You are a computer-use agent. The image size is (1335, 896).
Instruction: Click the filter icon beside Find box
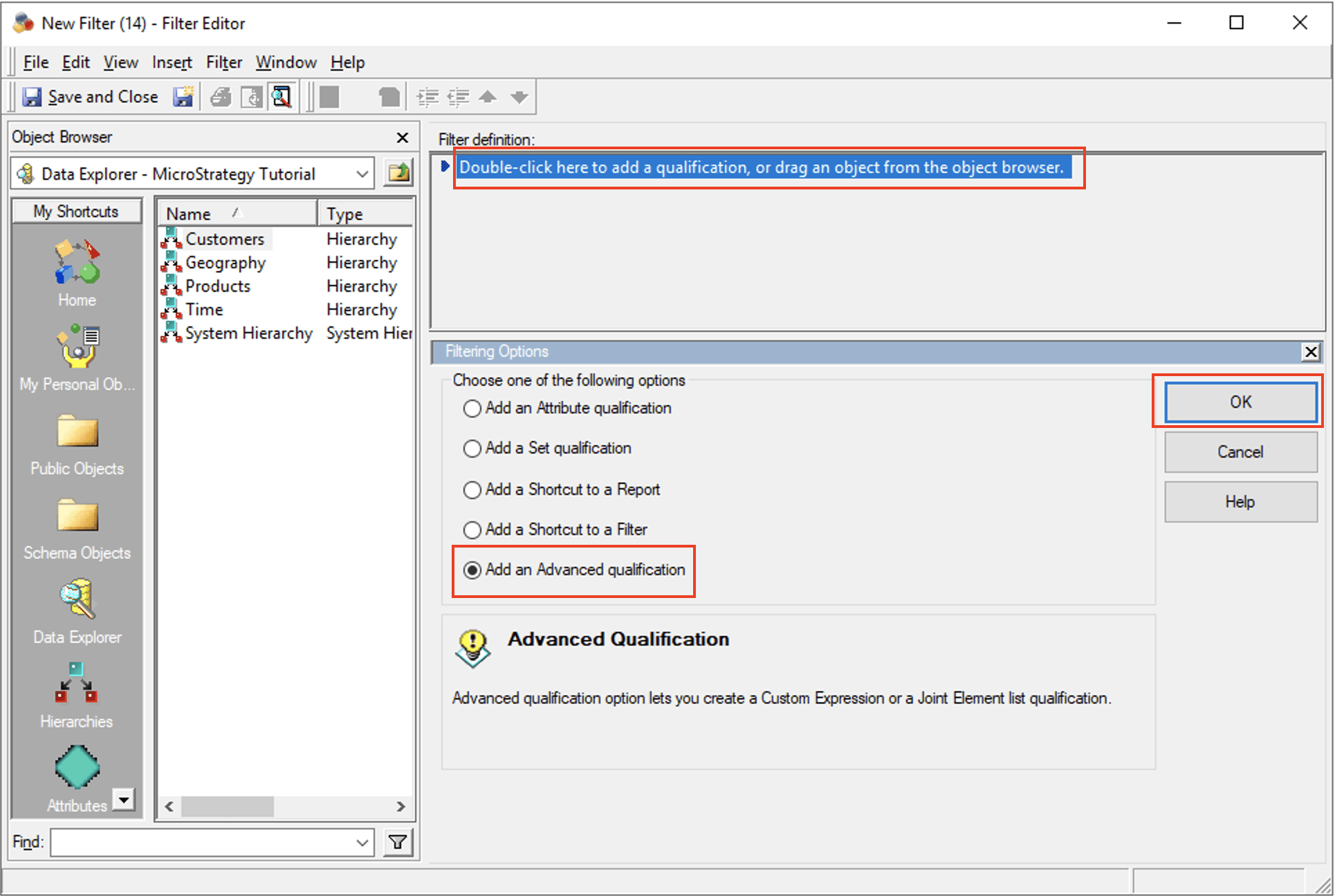[398, 842]
